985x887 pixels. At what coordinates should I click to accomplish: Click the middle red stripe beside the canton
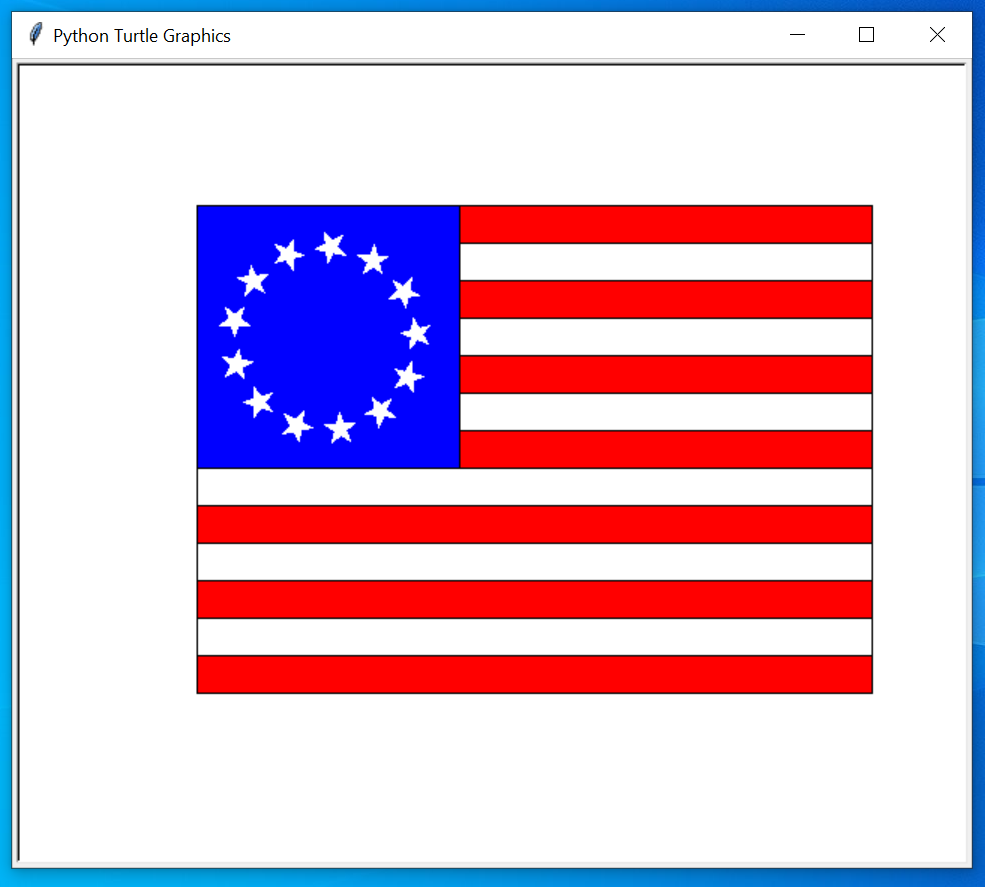click(665, 375)
